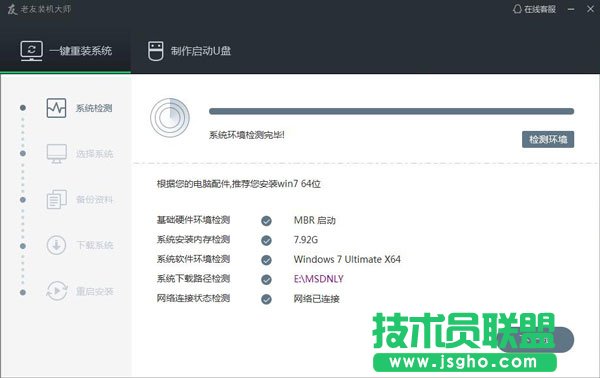Click the step dot beside 系统检测
This screenshot has width=600, height=378.
[23, 108]
